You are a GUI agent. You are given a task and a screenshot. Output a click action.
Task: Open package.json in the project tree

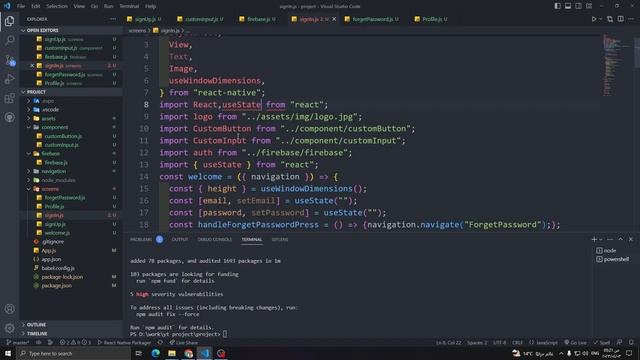(56, 286)
